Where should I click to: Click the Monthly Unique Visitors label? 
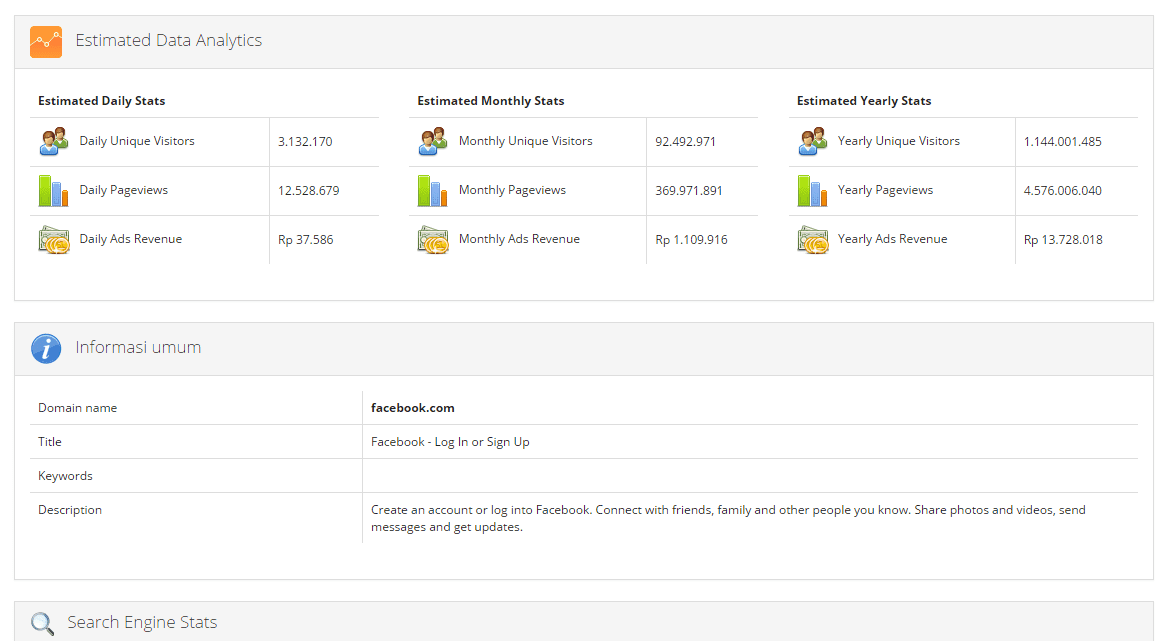pos(525,141)
